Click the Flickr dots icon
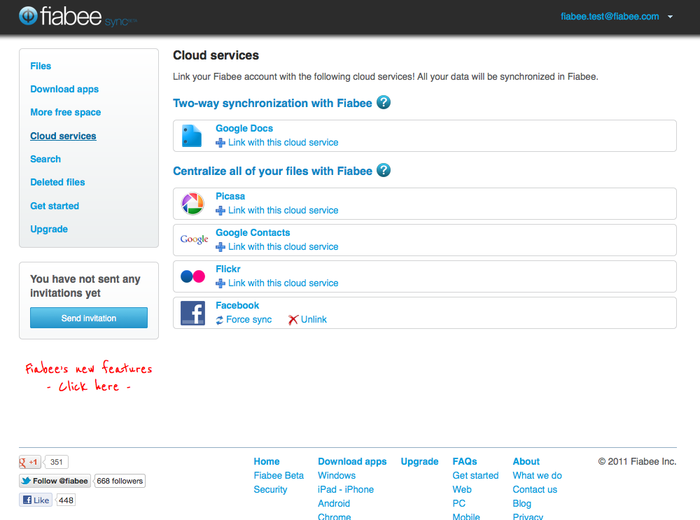Screen dimensions: 700x520 click(193, 277)
